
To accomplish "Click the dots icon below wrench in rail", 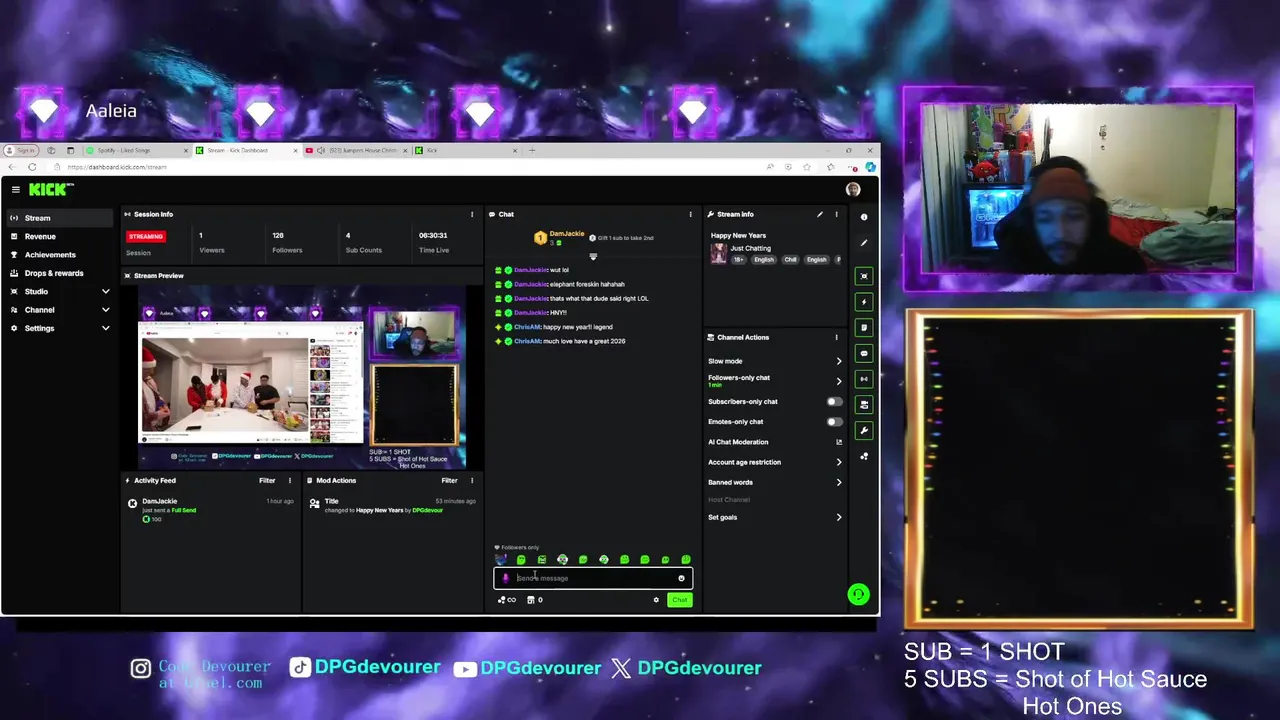I will click(x=865, y=456).
